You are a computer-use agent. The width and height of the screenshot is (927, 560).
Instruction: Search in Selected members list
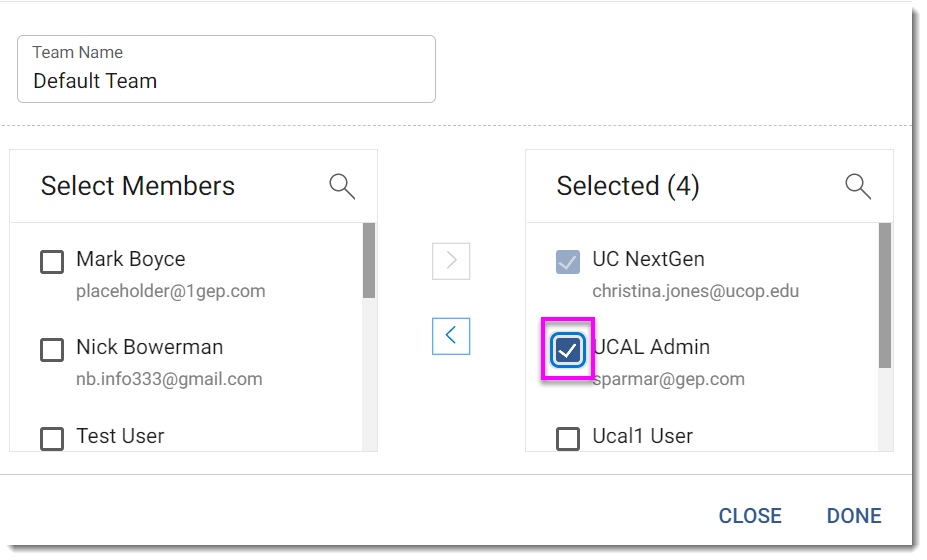click(858, 186)
